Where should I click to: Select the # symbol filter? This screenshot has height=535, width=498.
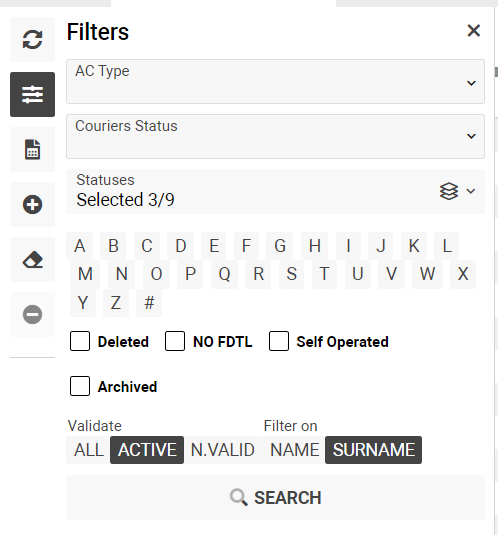(x=149, y=303)
